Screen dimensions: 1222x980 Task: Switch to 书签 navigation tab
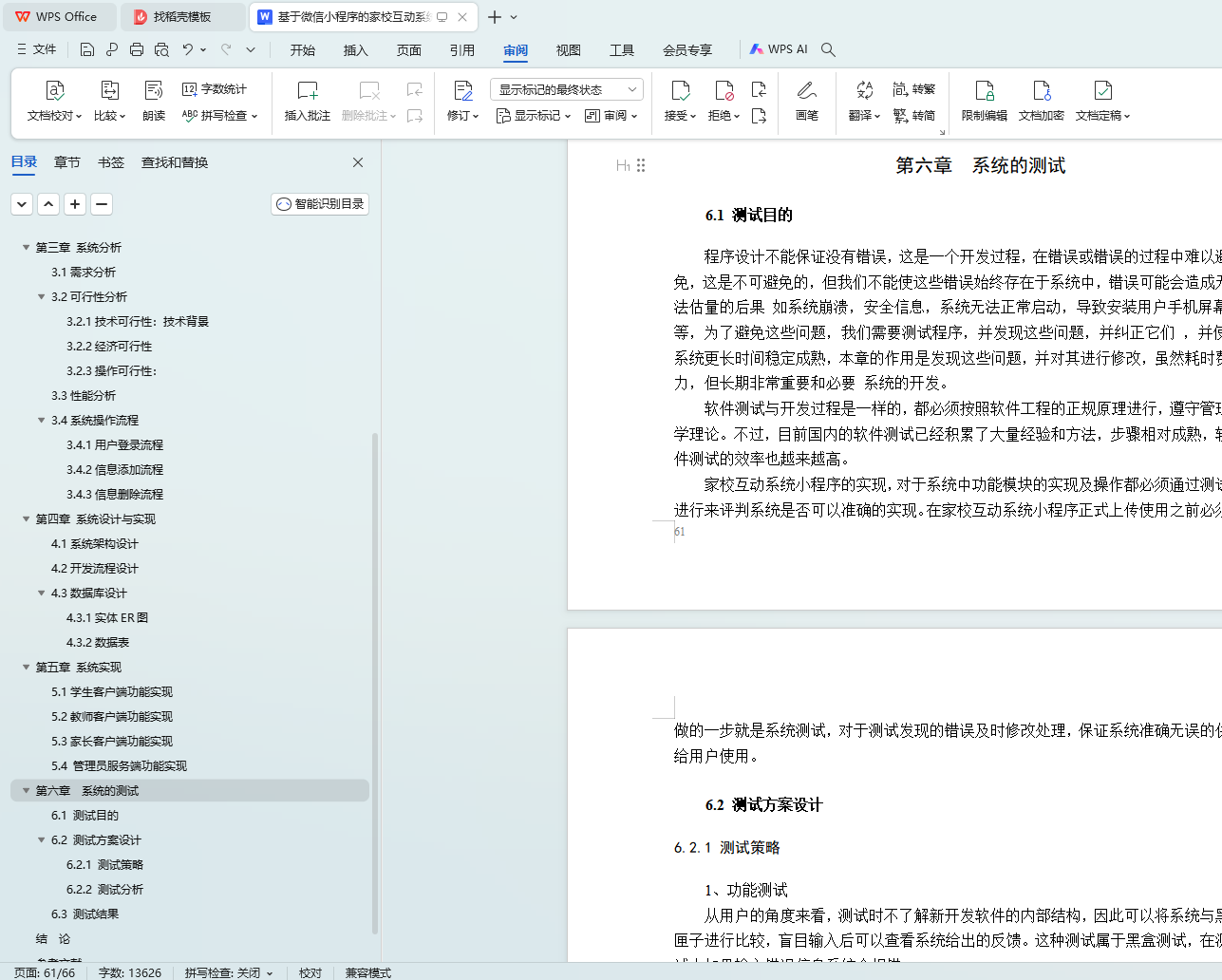(111, 162)
